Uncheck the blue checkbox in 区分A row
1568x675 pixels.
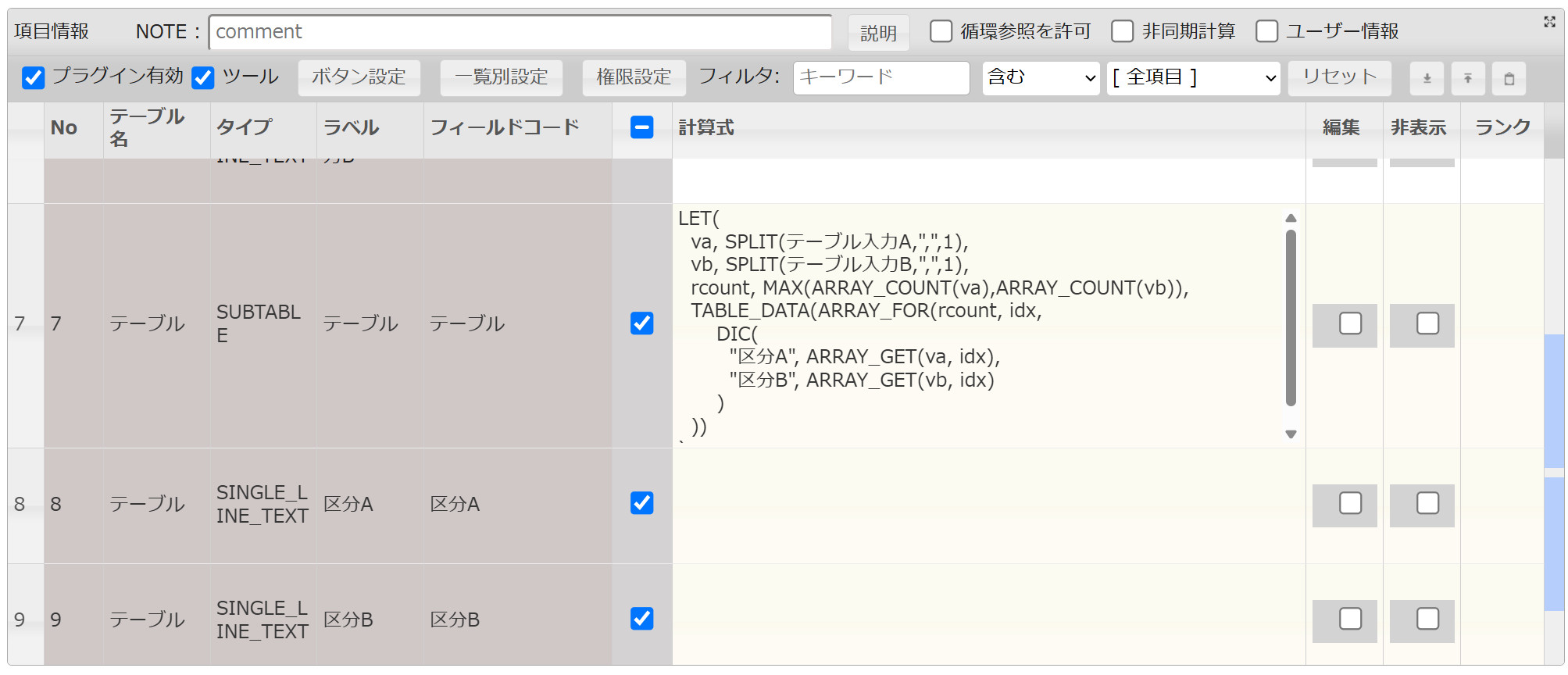(642, 503)
